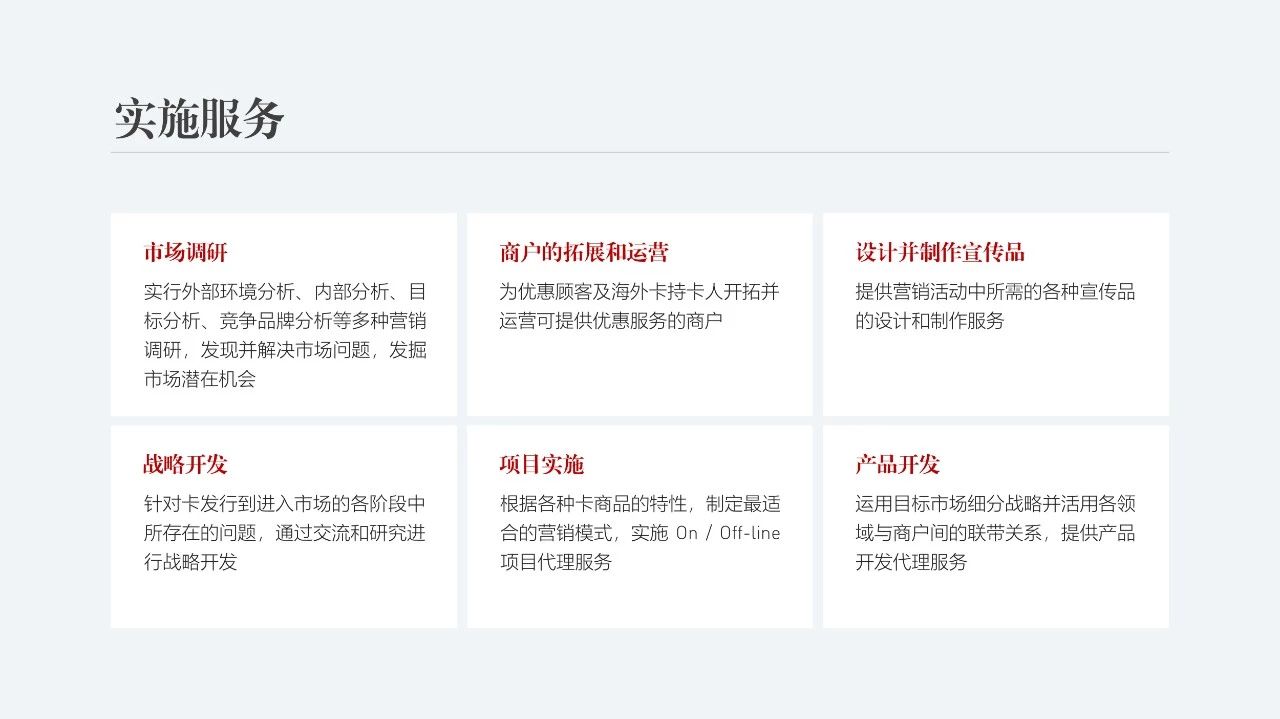Select the slide title 实施服务
1280x719 pixels.
[199, 119]
